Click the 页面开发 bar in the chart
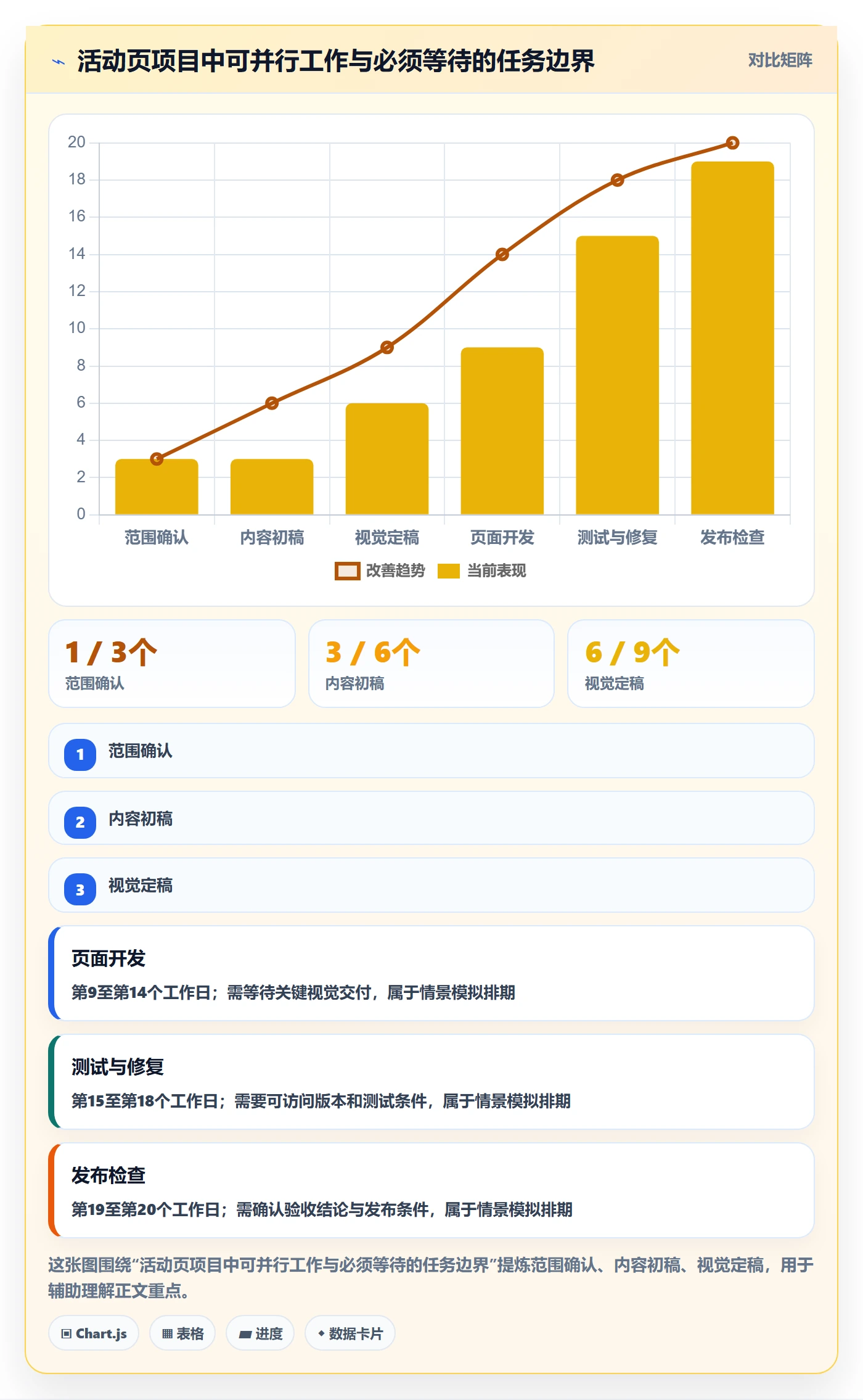 tap(502, 431)
